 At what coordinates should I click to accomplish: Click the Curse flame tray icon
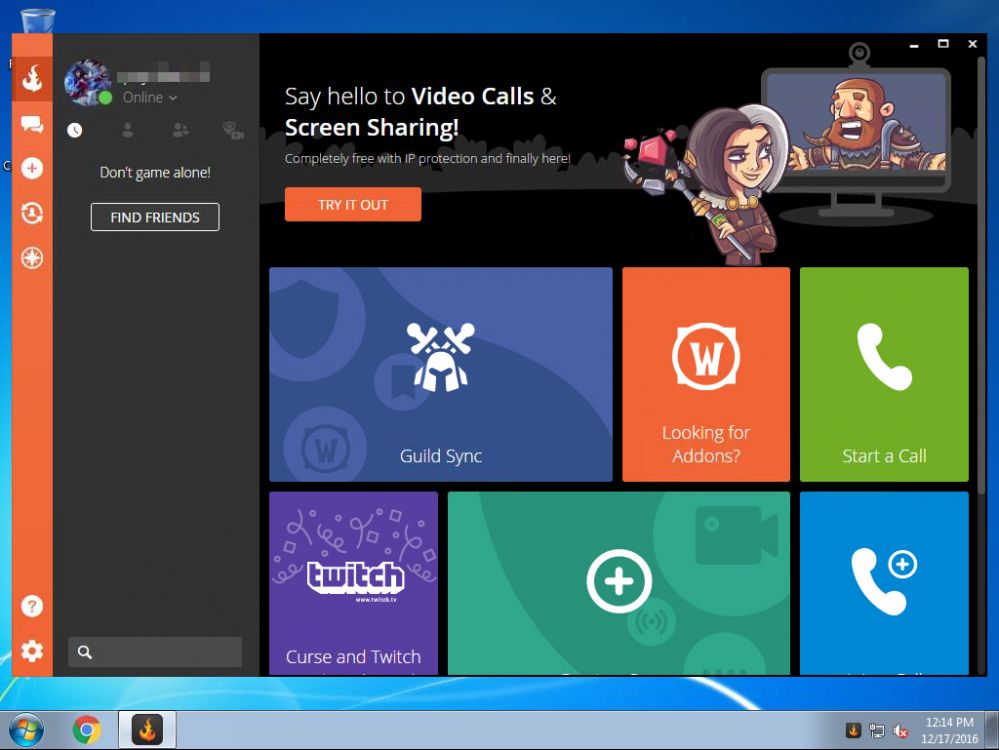point(853,730)
